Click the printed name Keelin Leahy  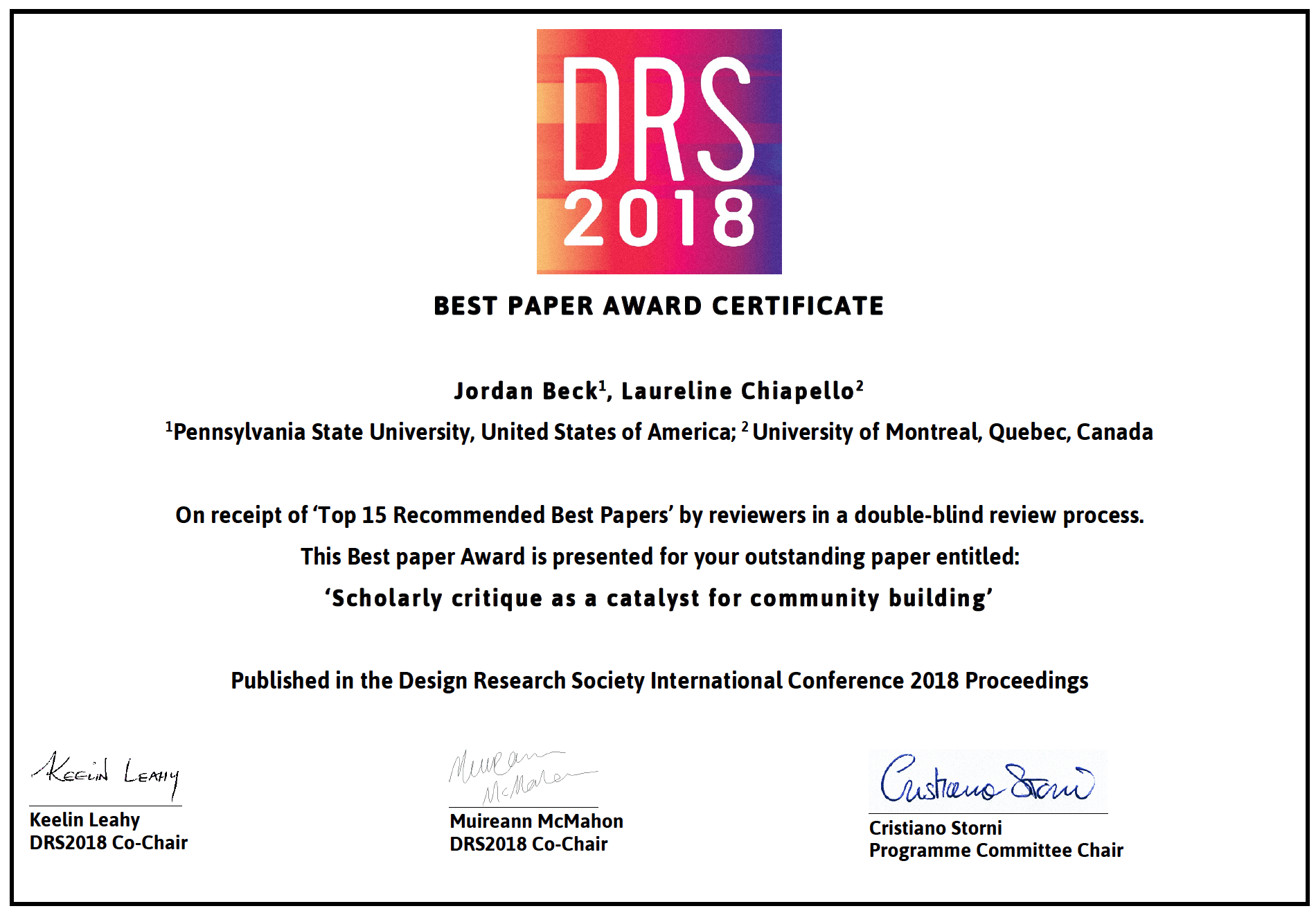pyautogui.click(x=85, y=820)
